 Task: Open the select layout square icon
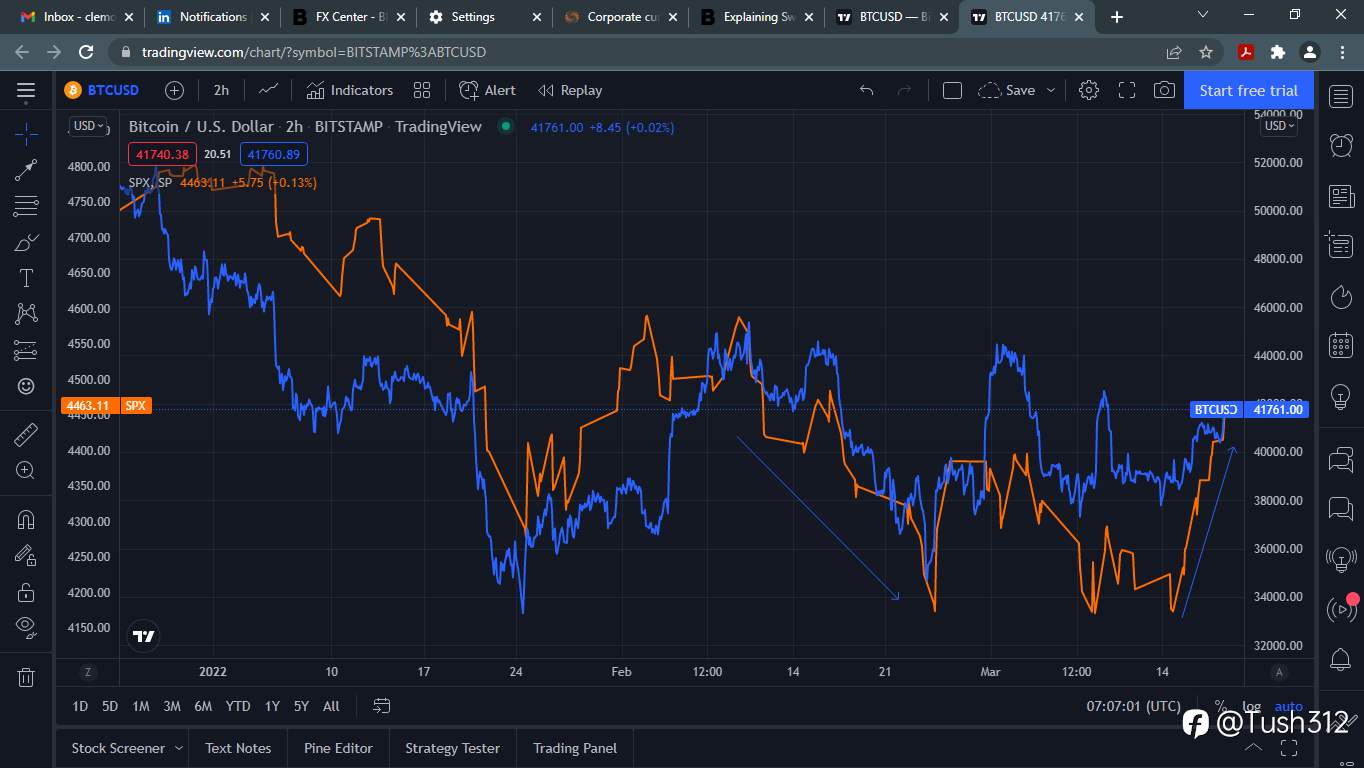952,90
